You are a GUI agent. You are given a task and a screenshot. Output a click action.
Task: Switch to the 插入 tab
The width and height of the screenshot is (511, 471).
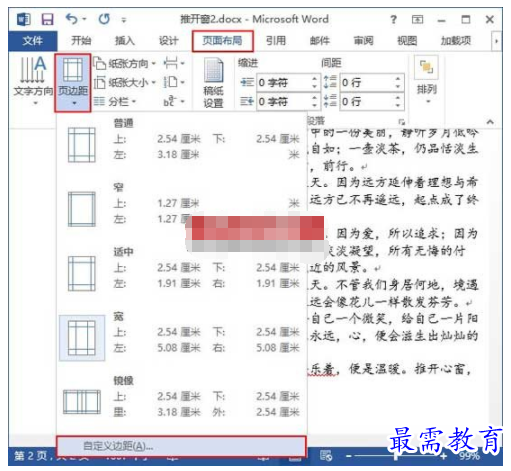point(125,41)
